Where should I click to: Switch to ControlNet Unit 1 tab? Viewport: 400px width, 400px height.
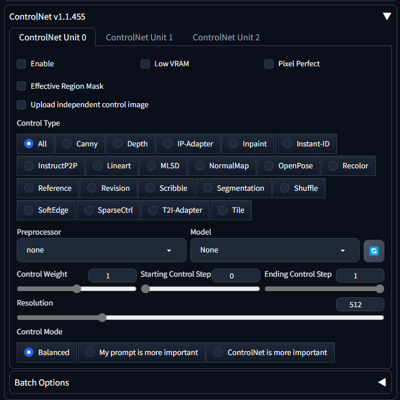pos(139,37)
